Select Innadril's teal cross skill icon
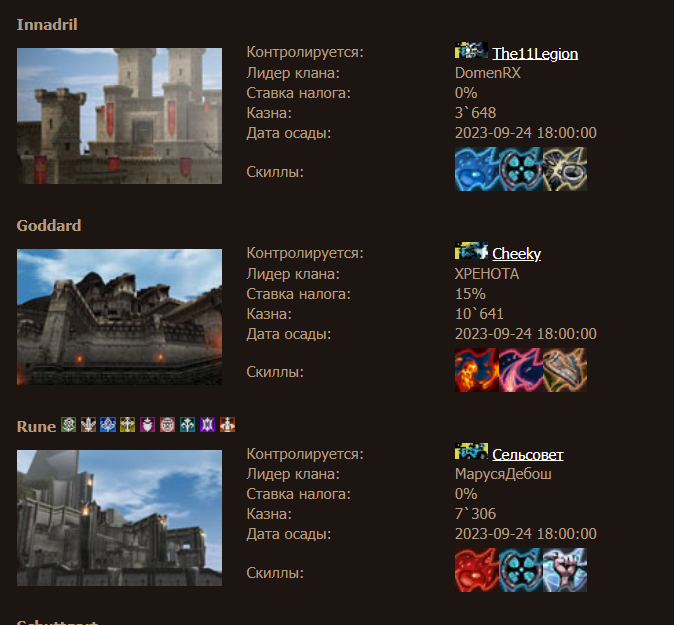The image size is (674, 625). [x=520, y=170]
